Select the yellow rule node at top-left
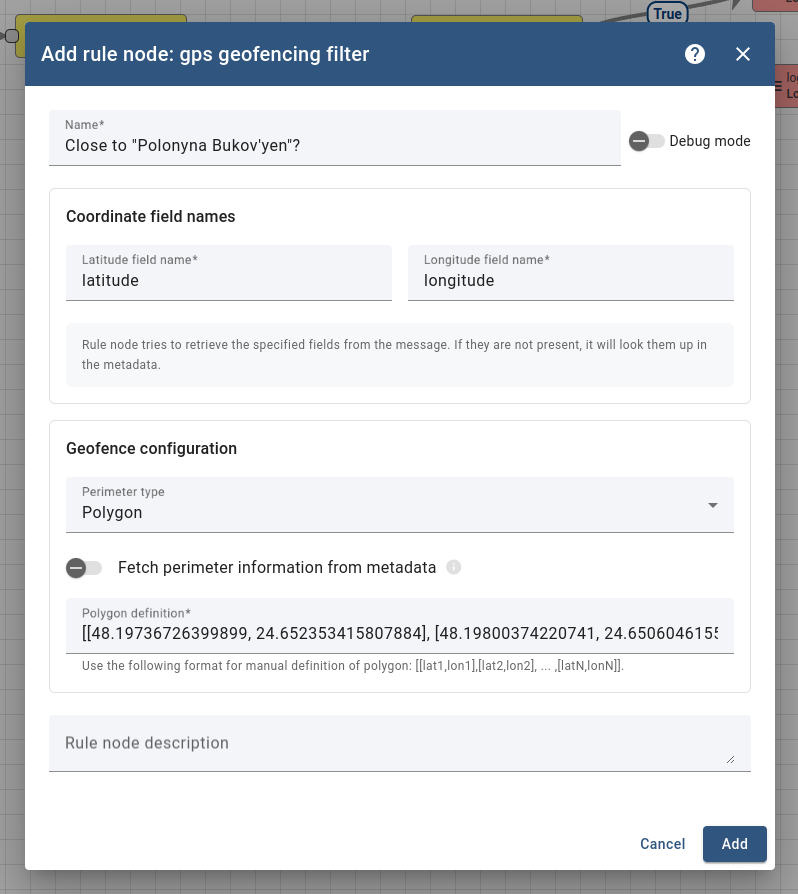This screenshot has height=894, width=798. tap(100, 19)
